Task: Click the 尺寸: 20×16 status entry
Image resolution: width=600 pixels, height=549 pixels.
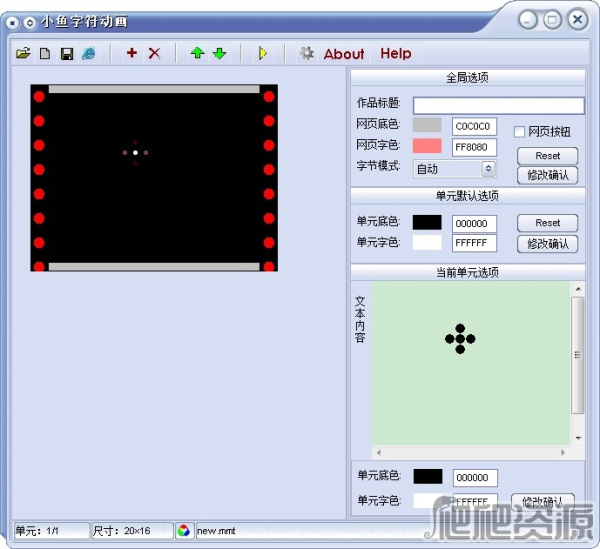Action: click(132, 531)
